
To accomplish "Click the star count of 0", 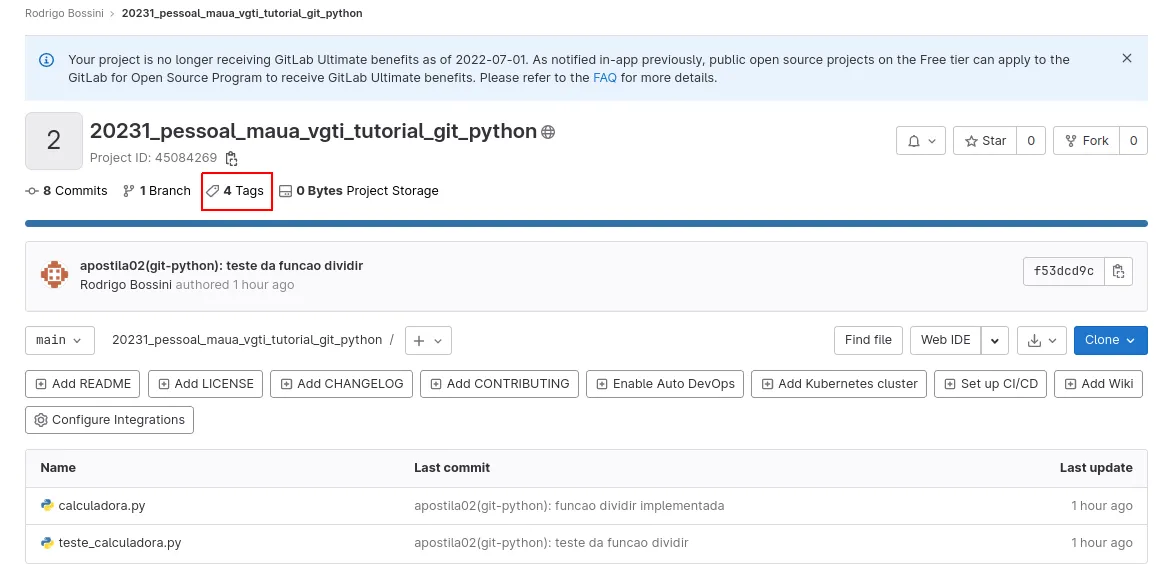I will 1031,141.
